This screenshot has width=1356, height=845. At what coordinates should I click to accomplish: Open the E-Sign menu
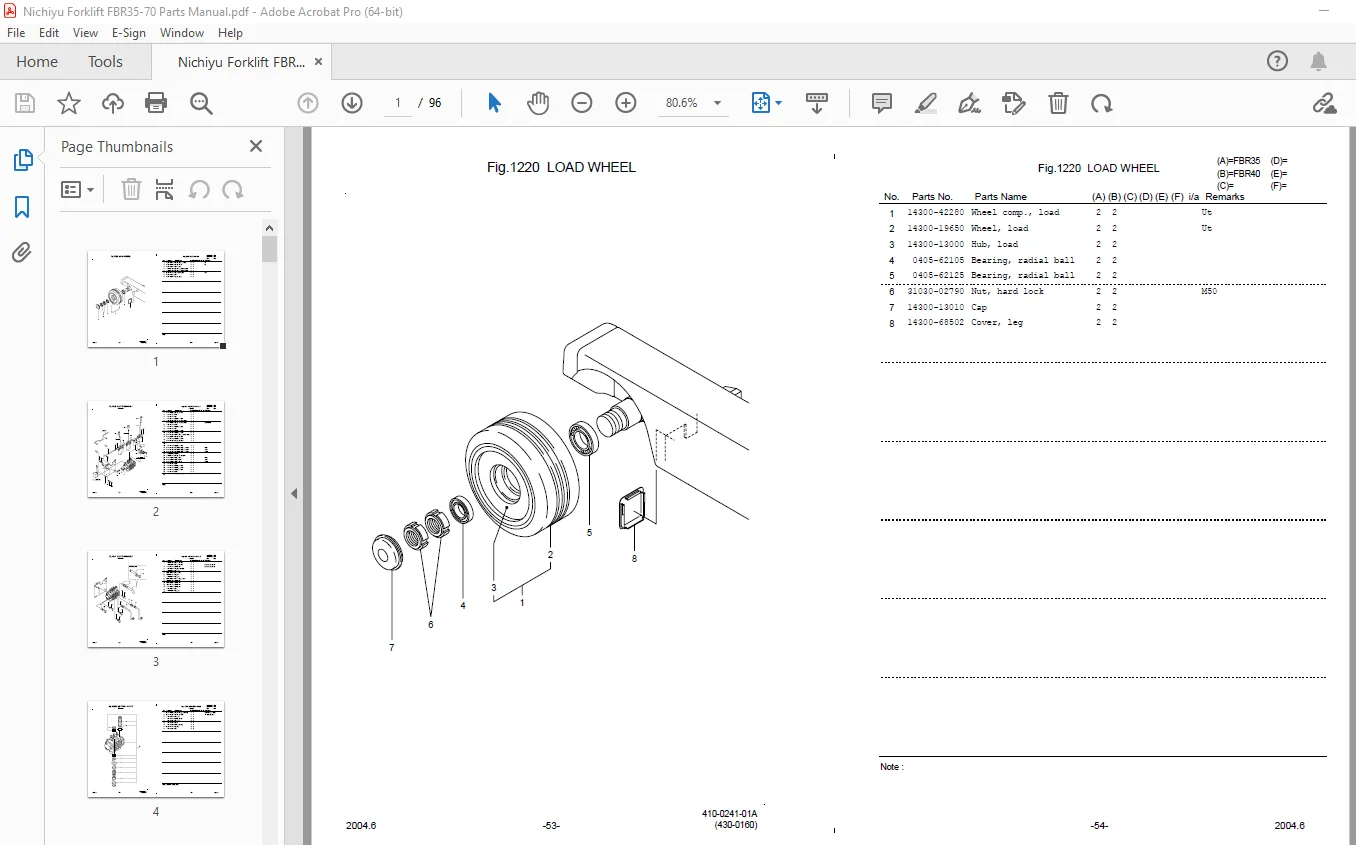(128, 32)
